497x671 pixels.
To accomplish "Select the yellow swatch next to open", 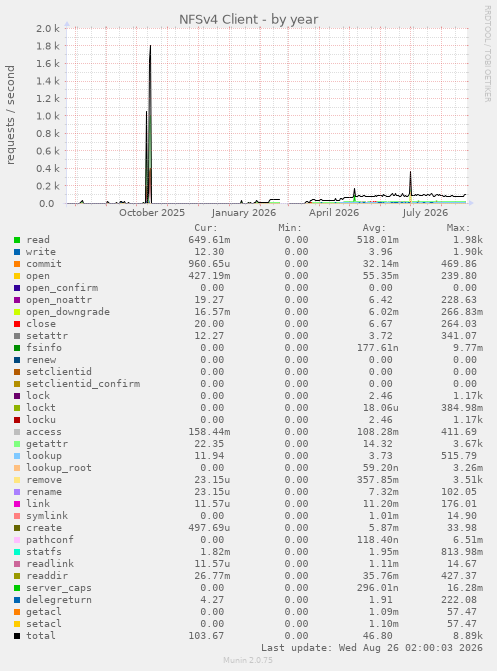I will coord(17,276).
